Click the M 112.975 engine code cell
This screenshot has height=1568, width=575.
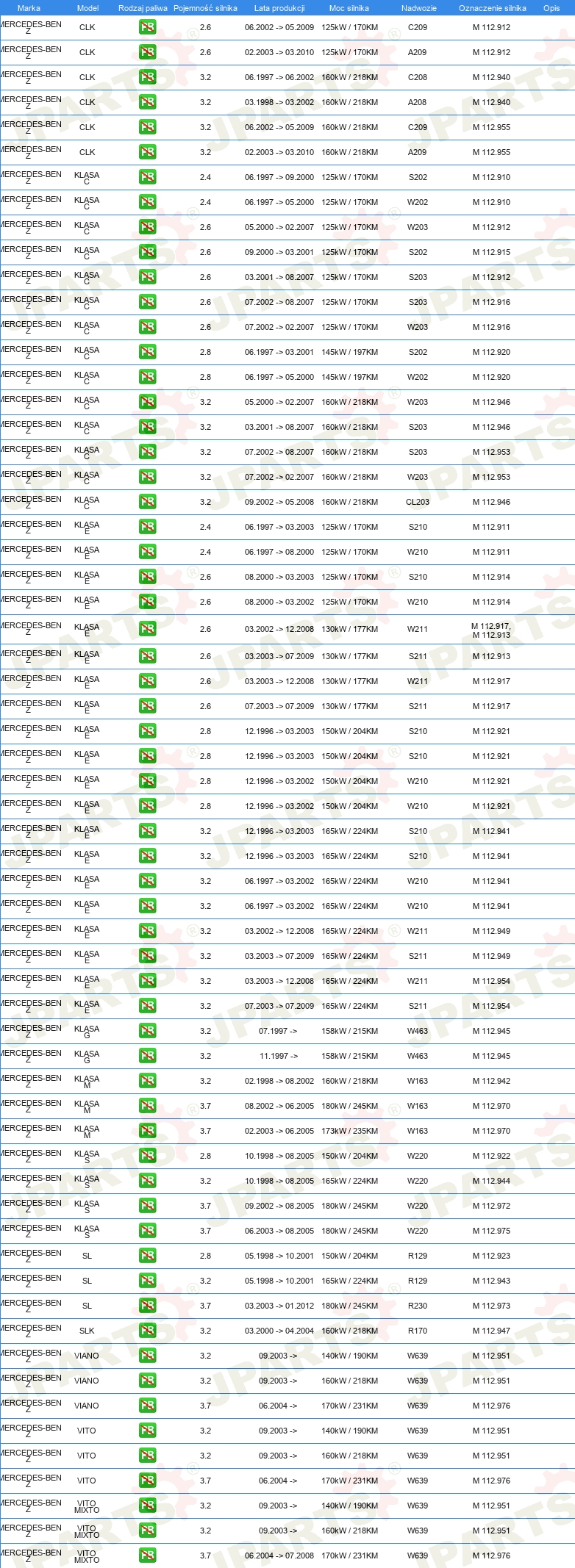click(491, 1231)
